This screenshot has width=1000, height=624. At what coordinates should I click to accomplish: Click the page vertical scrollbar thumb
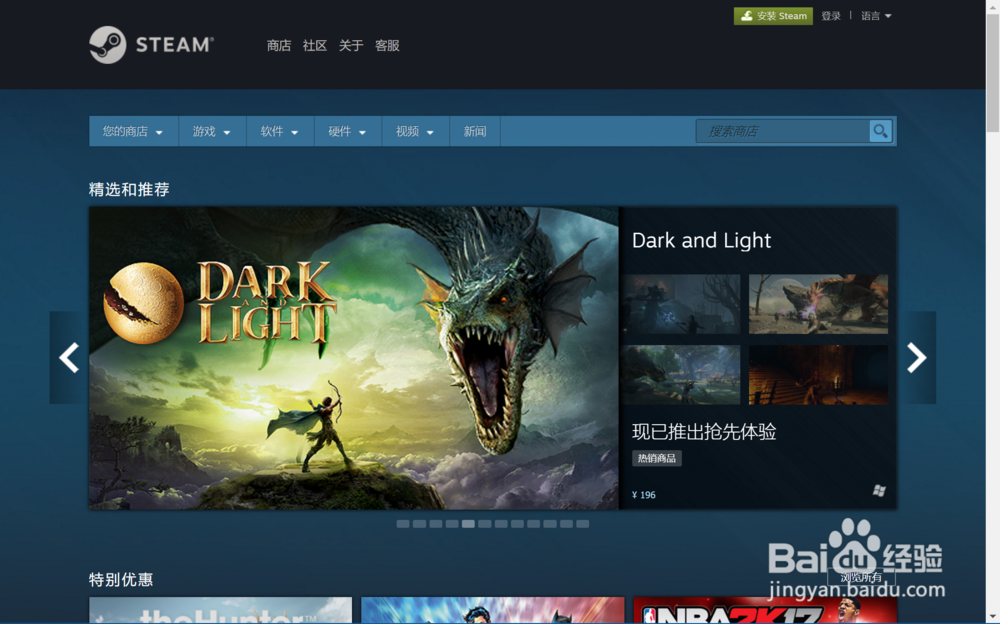click(x=993, y=72)
